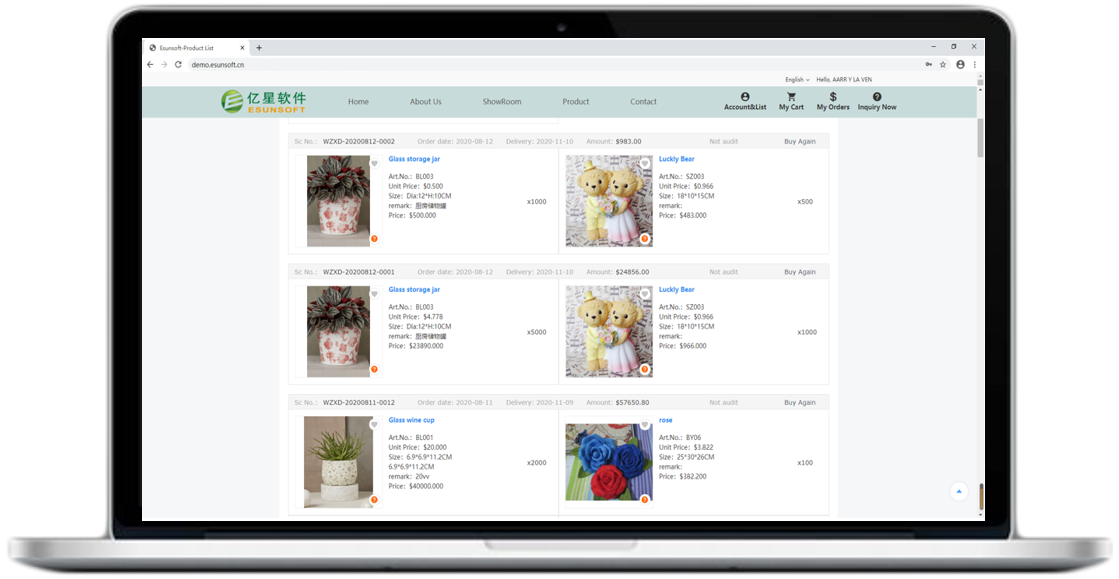The image size is (1119, 579).
Task: Favorite Luckly Bear in order 0812-0002
Action: coord(644,163)
